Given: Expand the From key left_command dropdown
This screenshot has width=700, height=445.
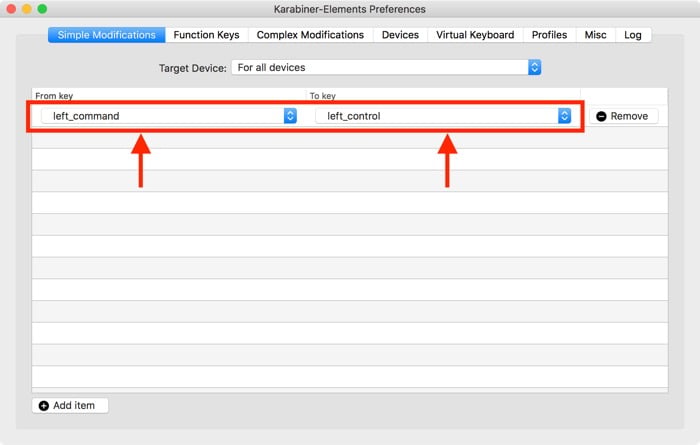Looking at the screenshot, I should [169, 116].
